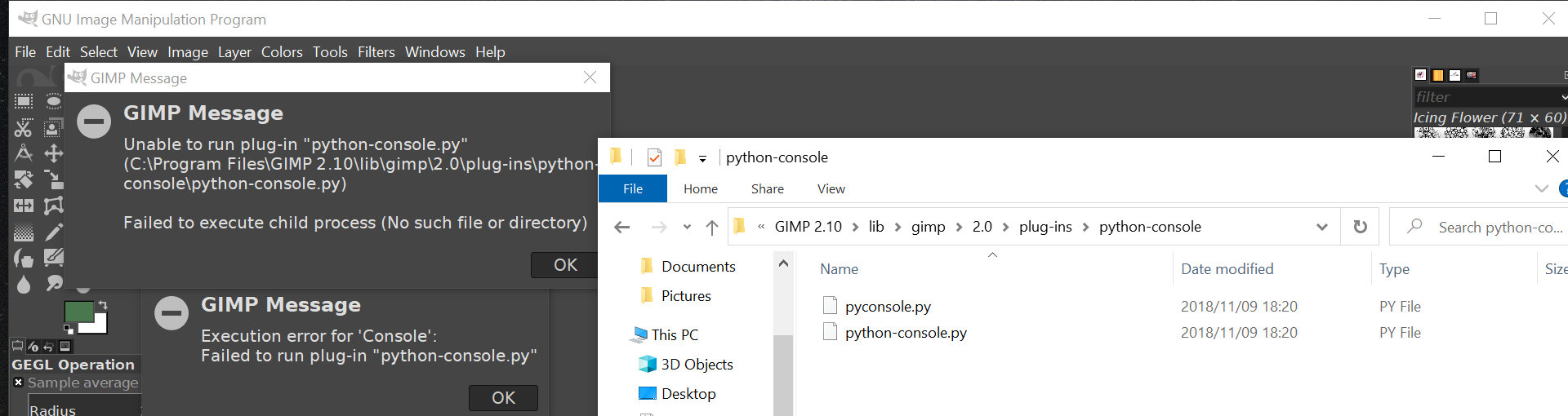Go back in Explorer navigation
This screenshot has width=1568, height=416.
(x=622, y=227)
